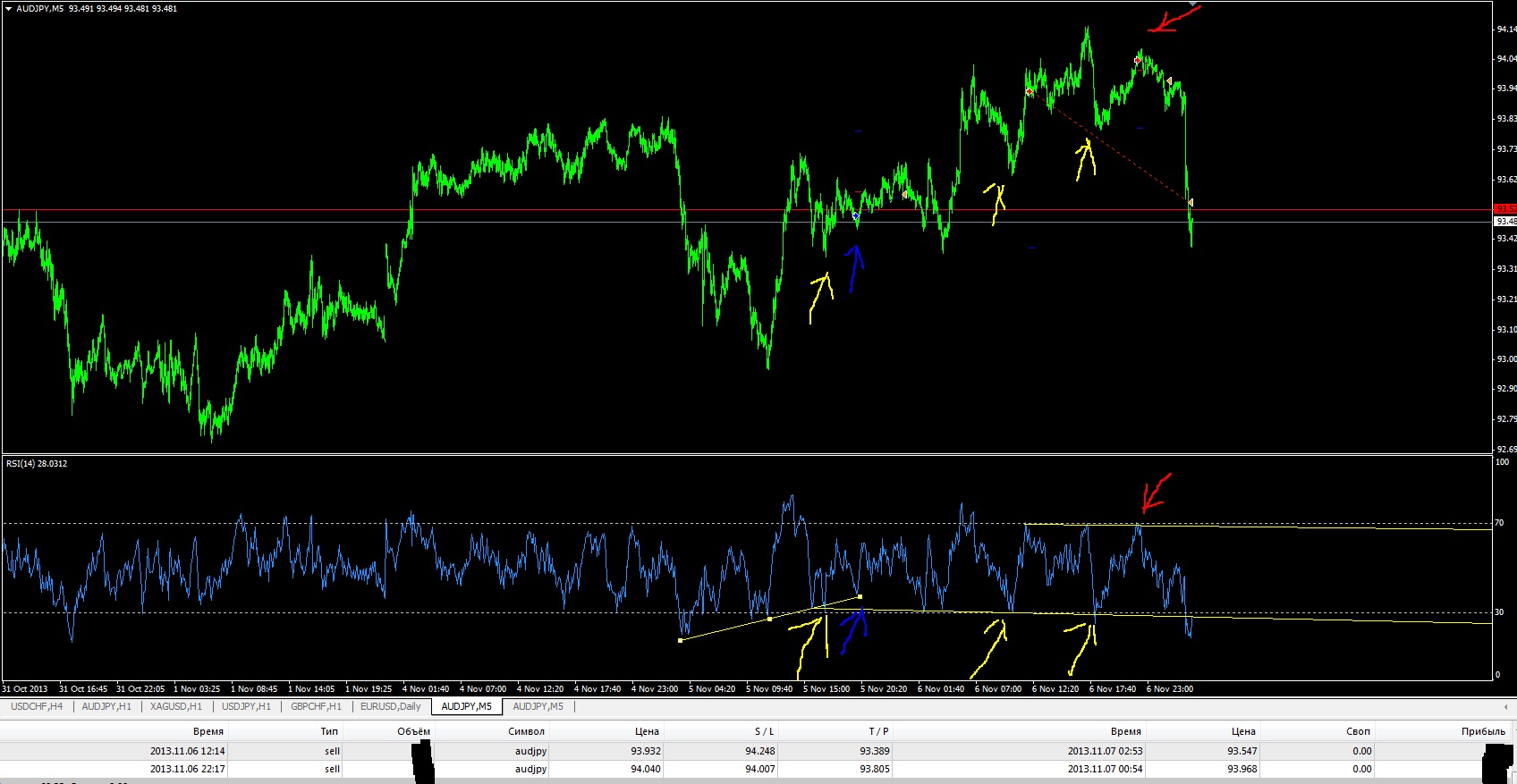Sort by the Своп column header

pos(1358,731)
